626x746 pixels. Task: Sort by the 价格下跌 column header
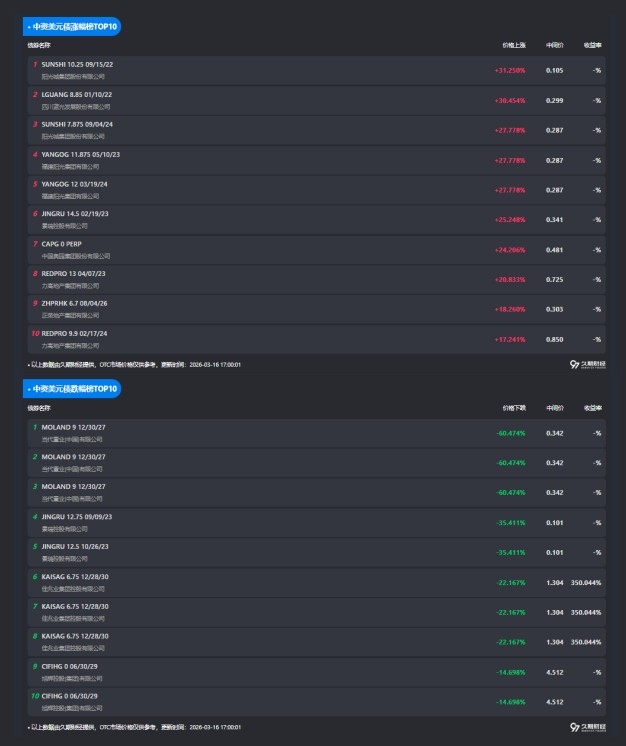coord(514,408)
